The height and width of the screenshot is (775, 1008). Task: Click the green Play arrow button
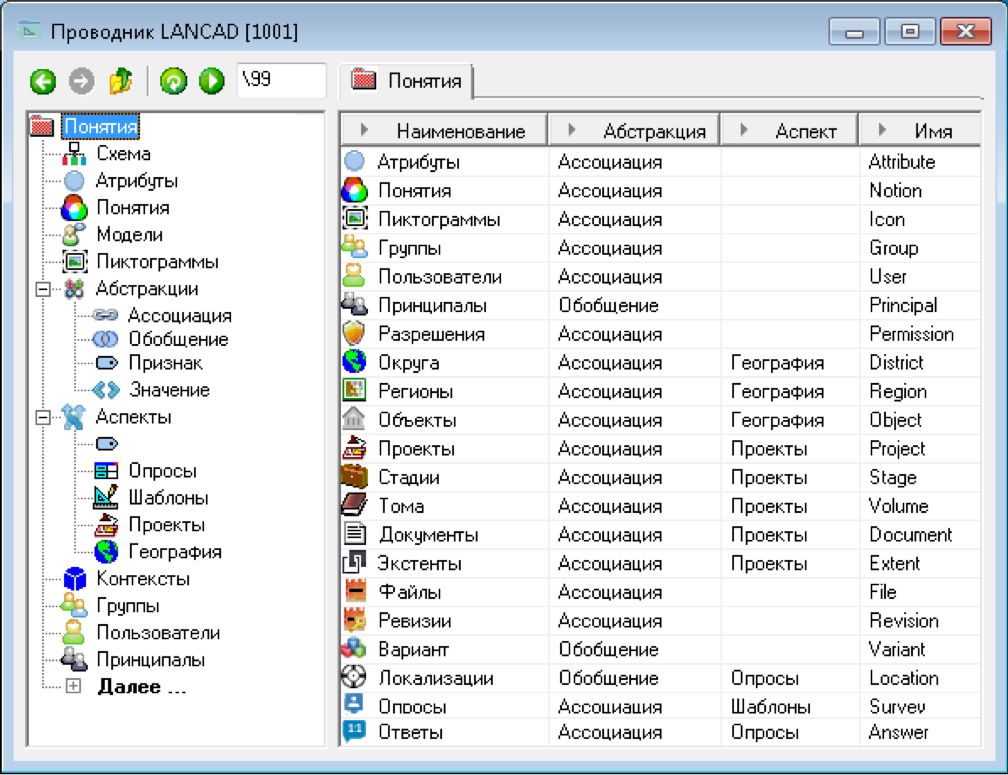pos(212,82)
